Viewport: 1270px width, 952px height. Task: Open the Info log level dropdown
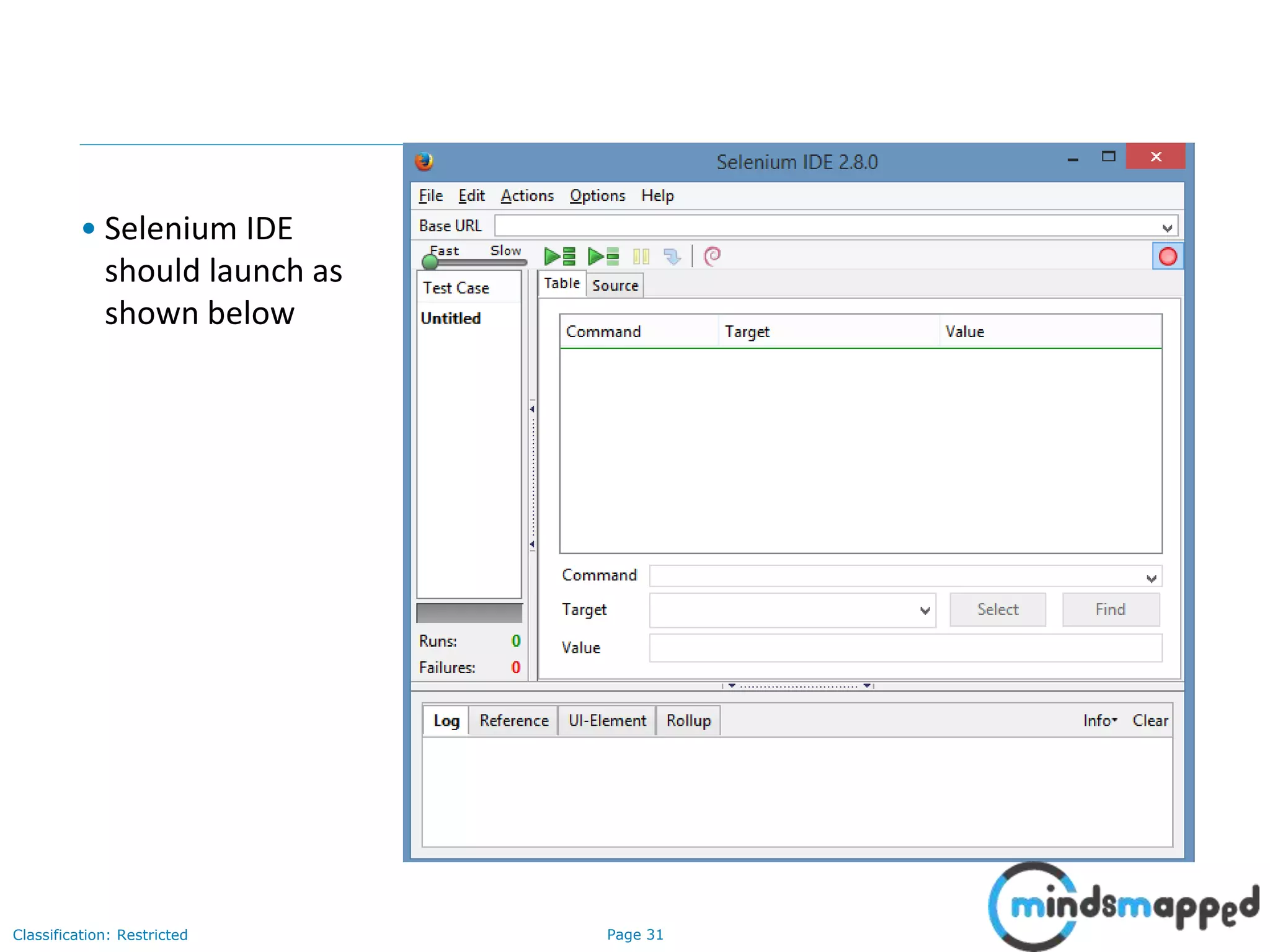(1099, 720)
